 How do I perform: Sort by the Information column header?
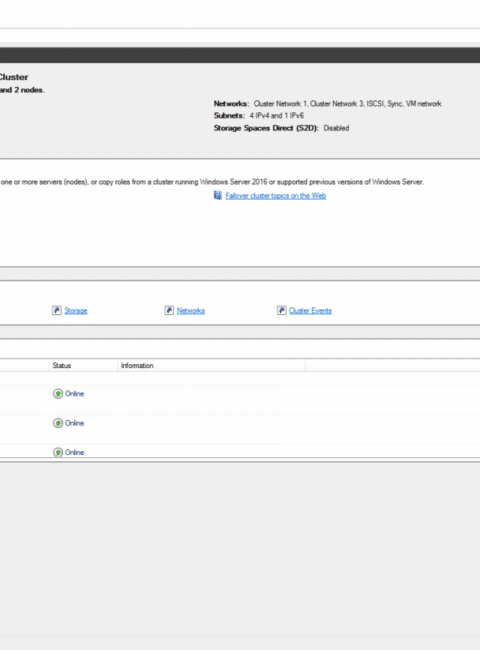pos(211,365)
